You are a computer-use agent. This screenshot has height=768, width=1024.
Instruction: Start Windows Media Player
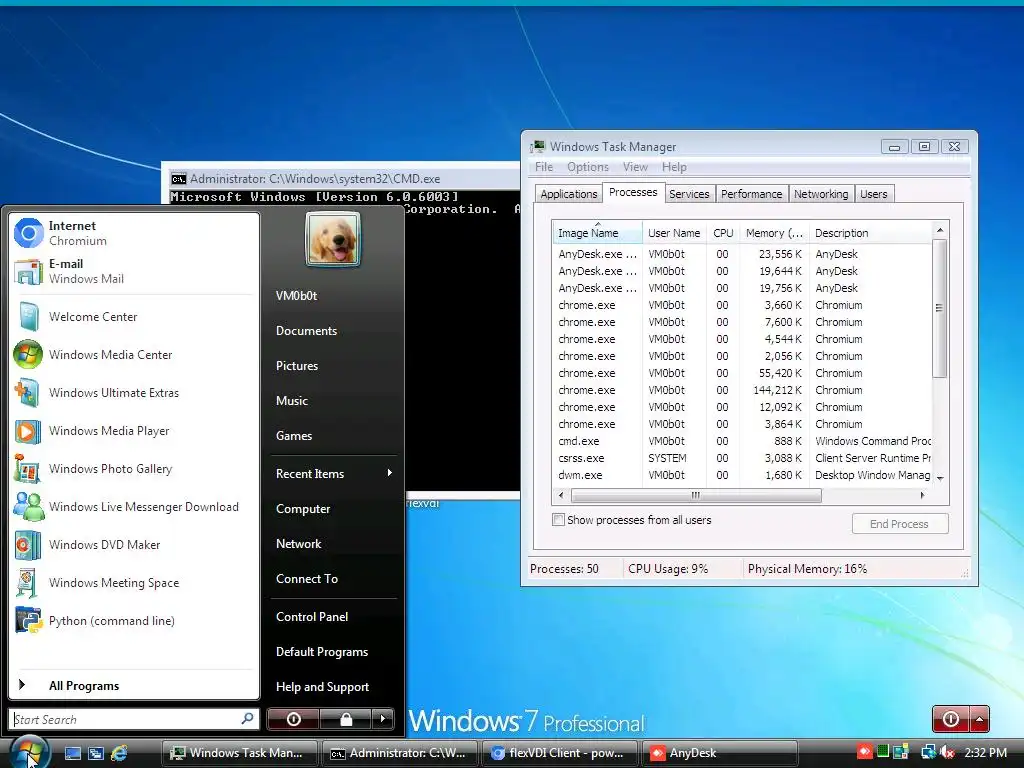coord(134,430)
